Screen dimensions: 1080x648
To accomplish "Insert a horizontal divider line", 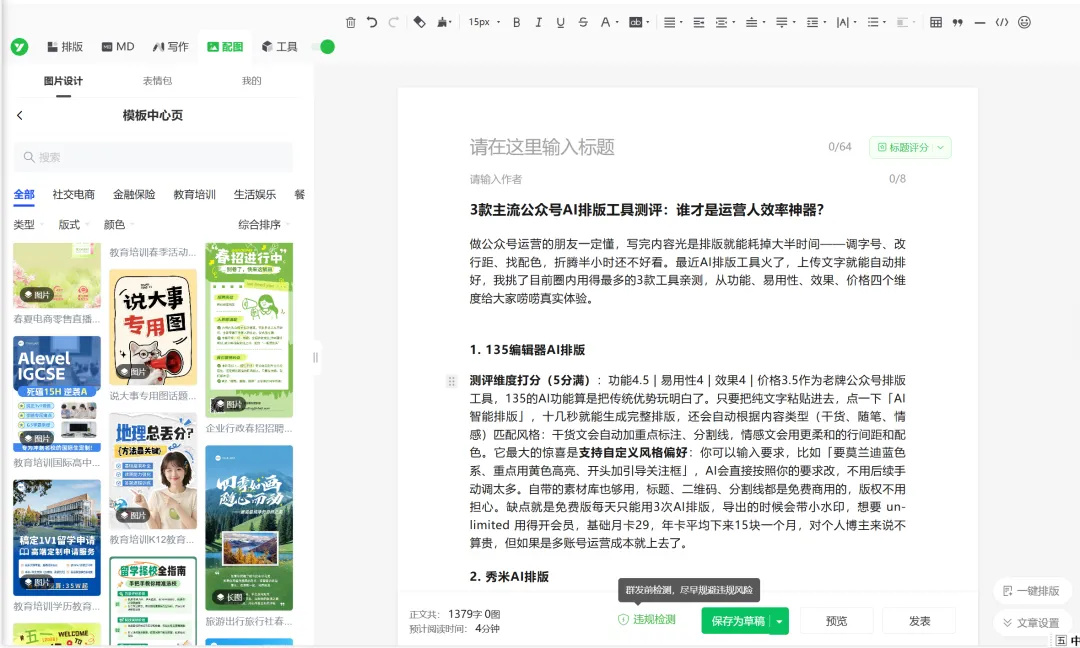I will 979,22.
